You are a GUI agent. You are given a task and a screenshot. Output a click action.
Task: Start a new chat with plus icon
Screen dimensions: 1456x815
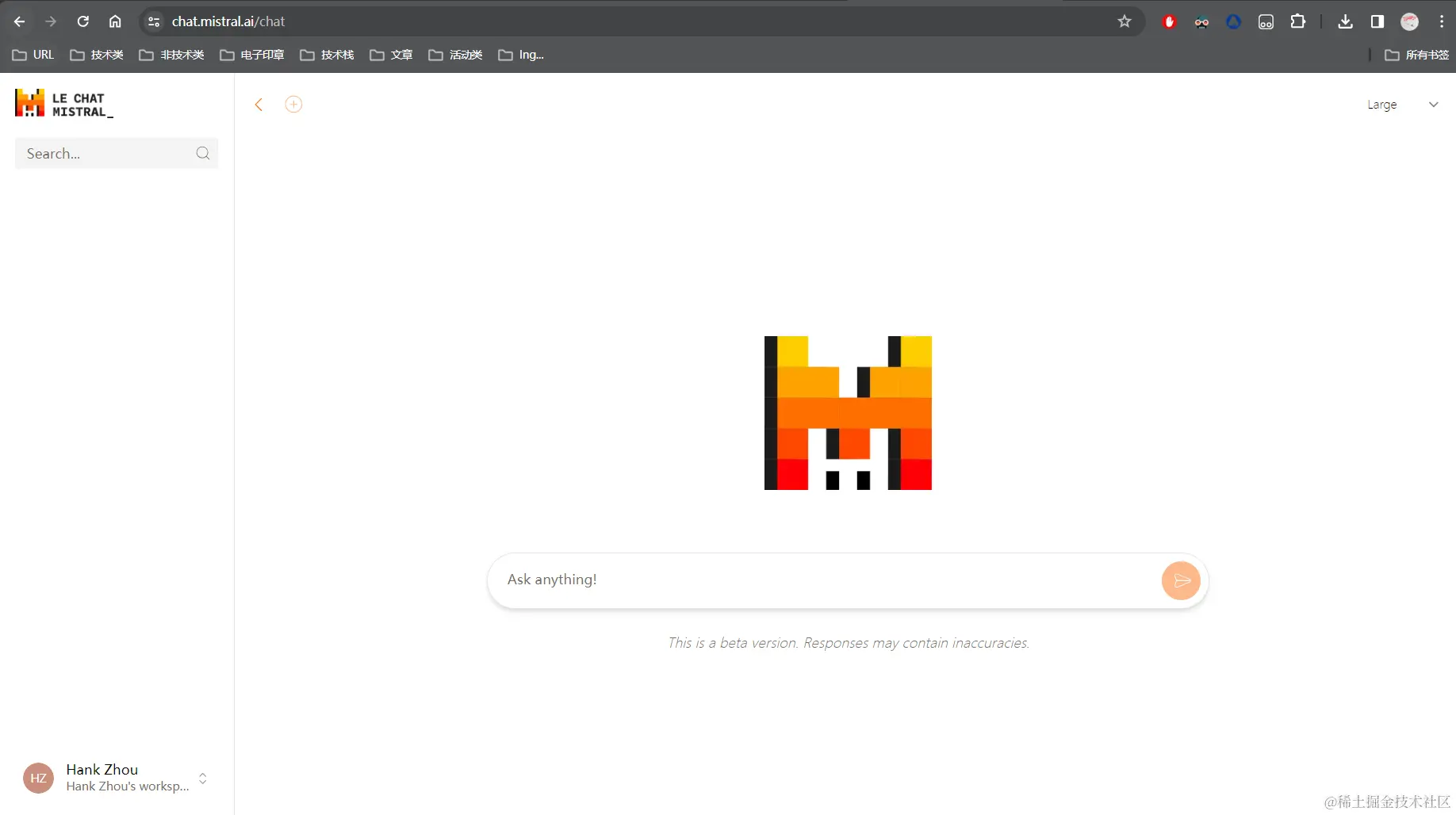(293, 105)
